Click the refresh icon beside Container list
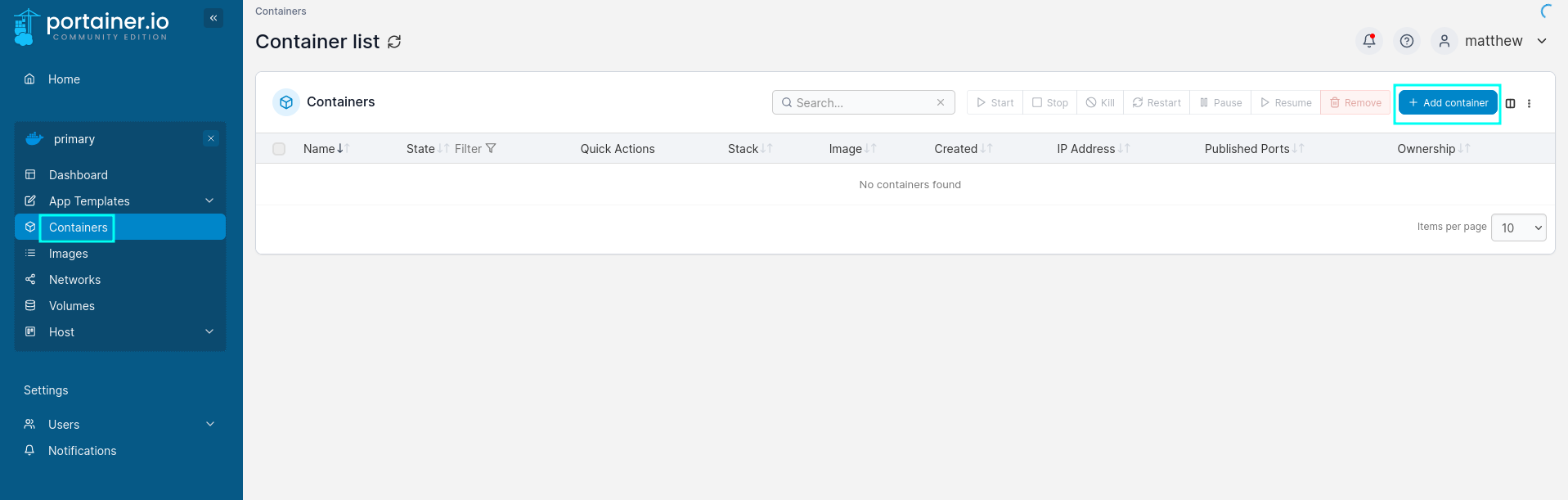The image size is (1568, 500). [394, 42]
